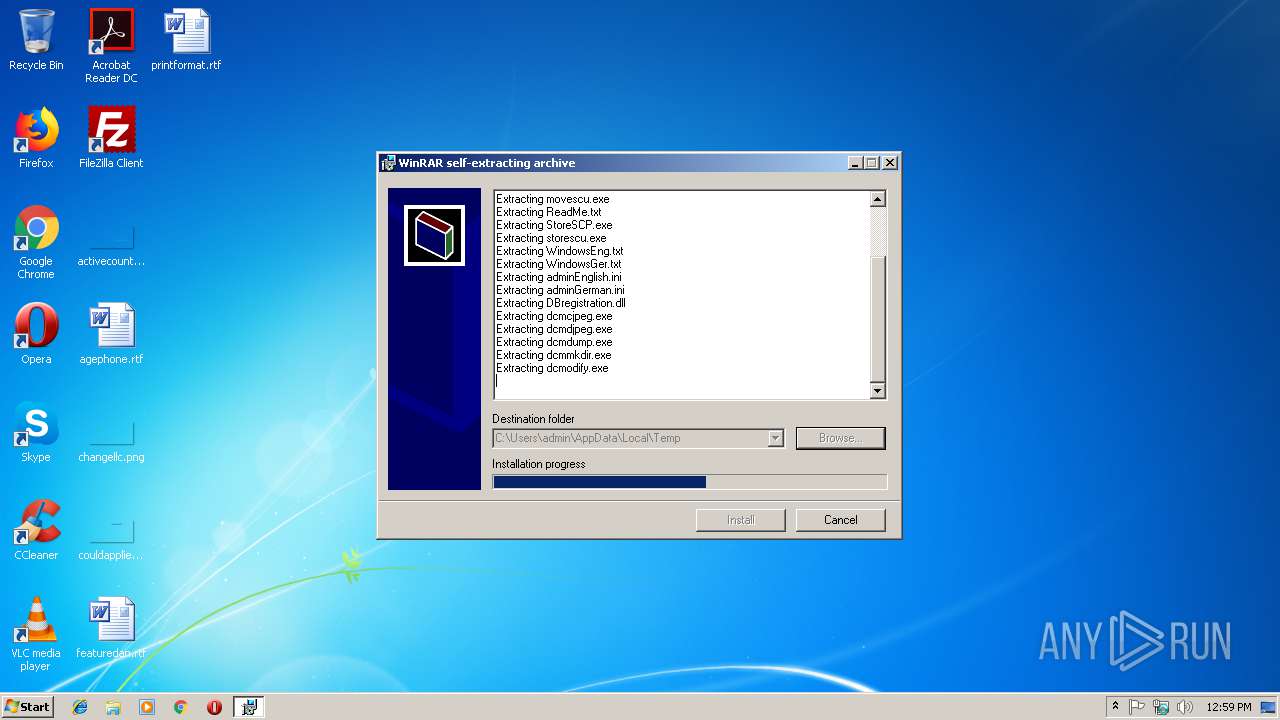Click the extraction log scroll up arrow
This screenshot has height=720, width=1280.
pyautogui.click(x=877, y=199)
